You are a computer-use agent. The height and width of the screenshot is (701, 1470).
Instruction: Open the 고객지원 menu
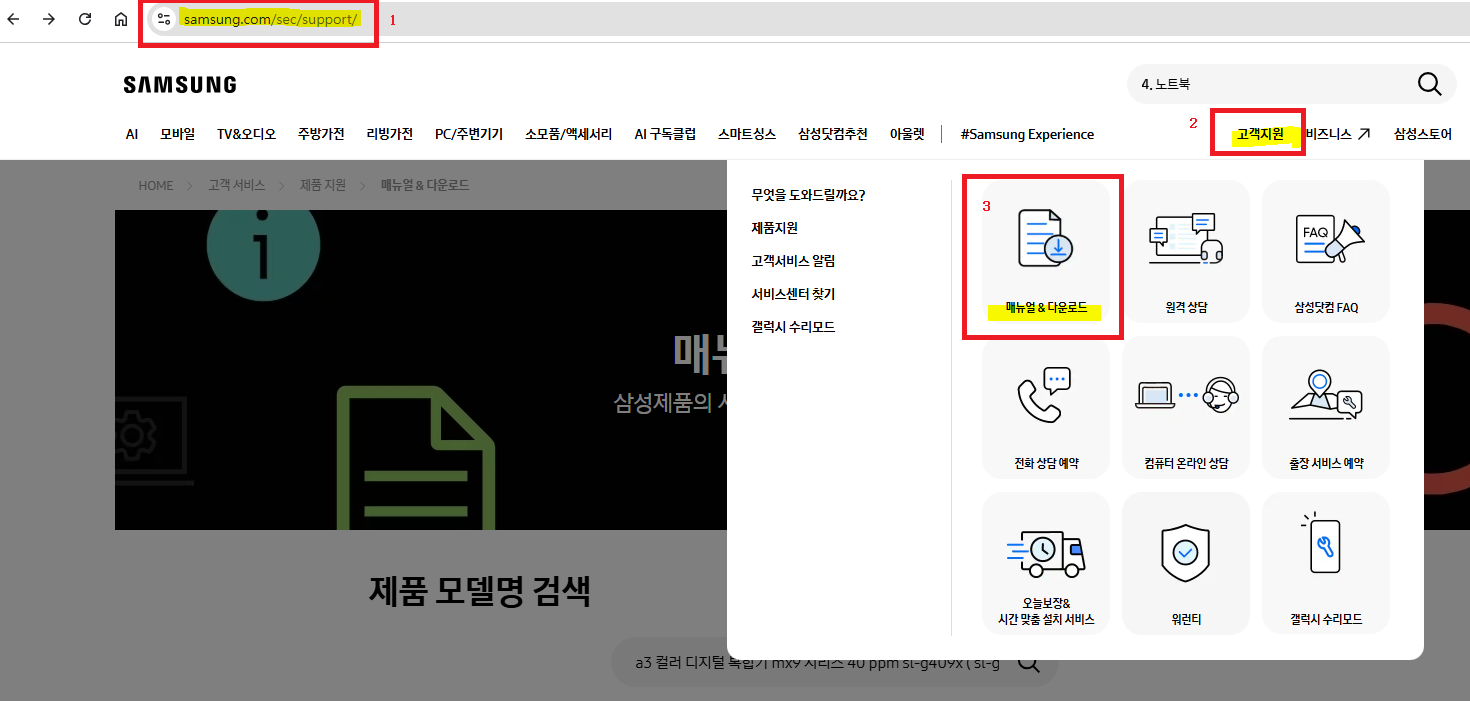[1259, 134]
